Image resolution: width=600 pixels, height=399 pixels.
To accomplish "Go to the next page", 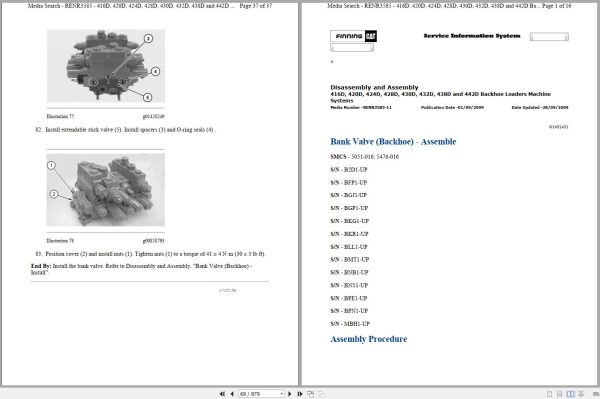I will 290,394.
